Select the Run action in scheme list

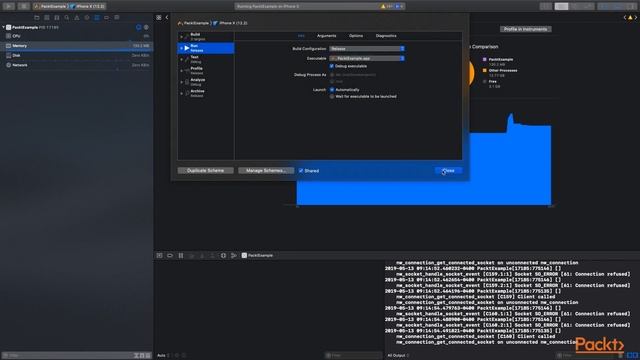206,48
